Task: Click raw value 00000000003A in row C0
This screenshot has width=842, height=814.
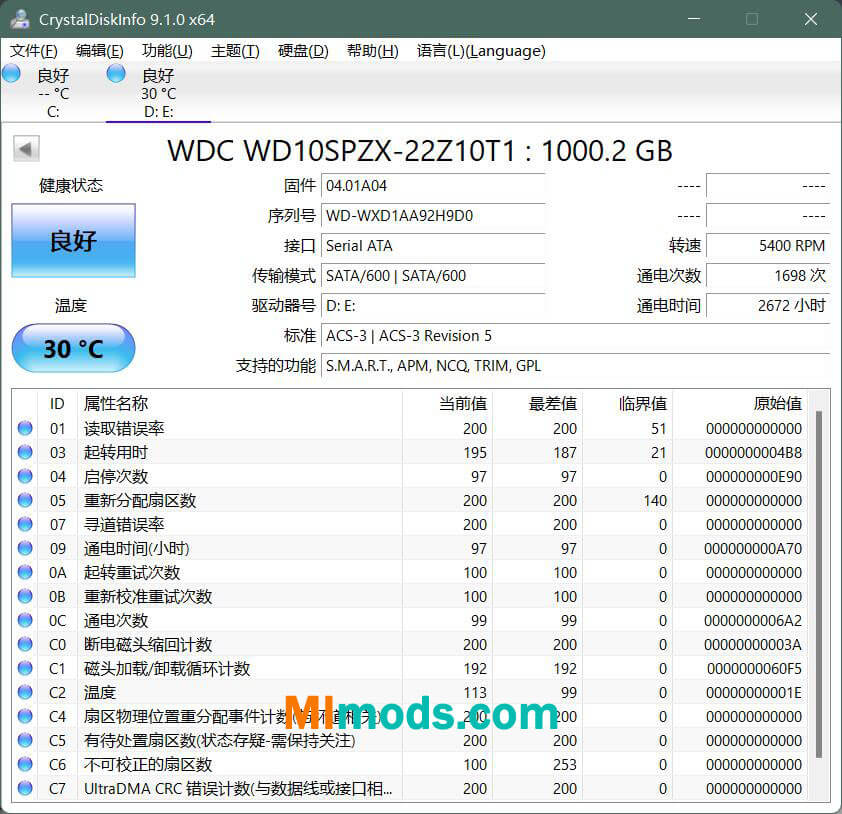Action: click(753, 645)
